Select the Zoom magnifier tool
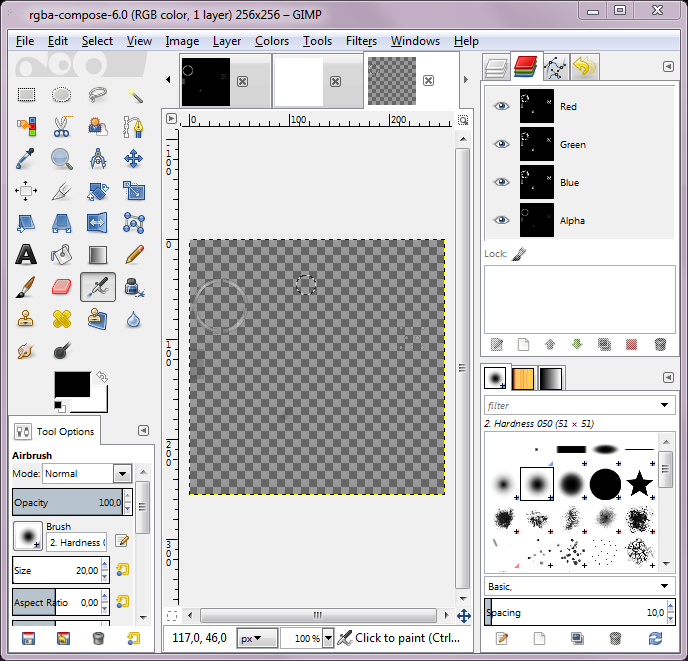Viewport: 688px width, 661px height. tap(62, 159)
